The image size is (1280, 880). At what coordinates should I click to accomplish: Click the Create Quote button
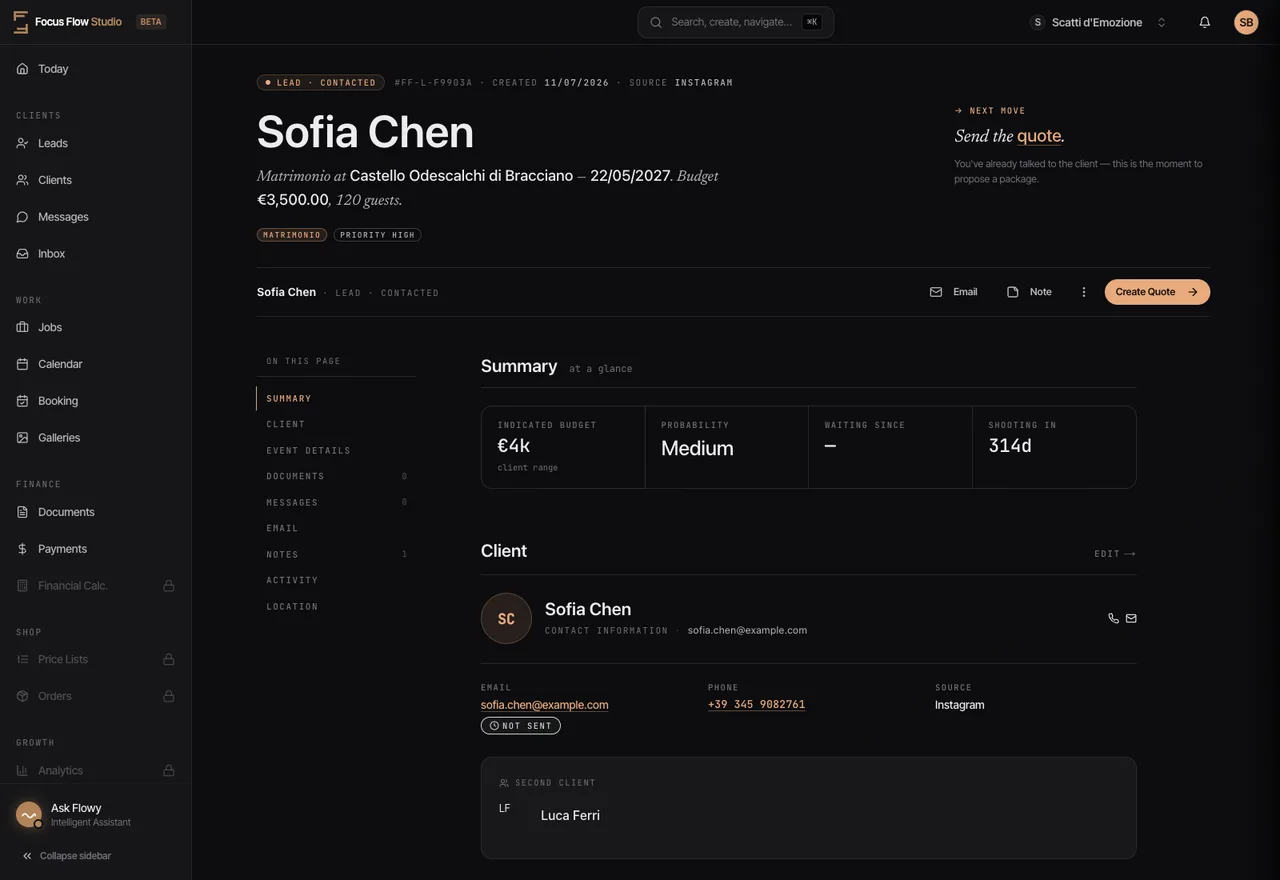coord(1157,292)
